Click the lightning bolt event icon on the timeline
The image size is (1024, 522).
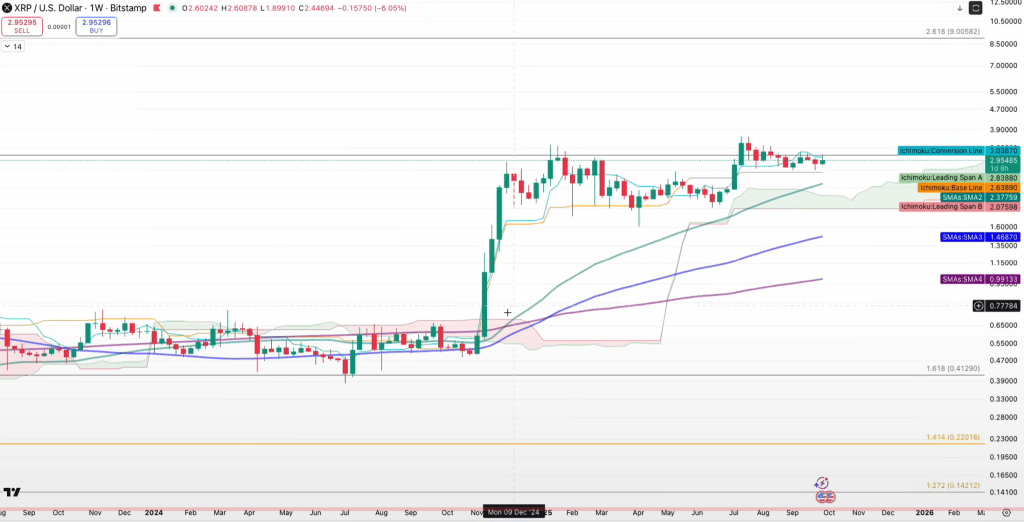[x=822, y=483]
